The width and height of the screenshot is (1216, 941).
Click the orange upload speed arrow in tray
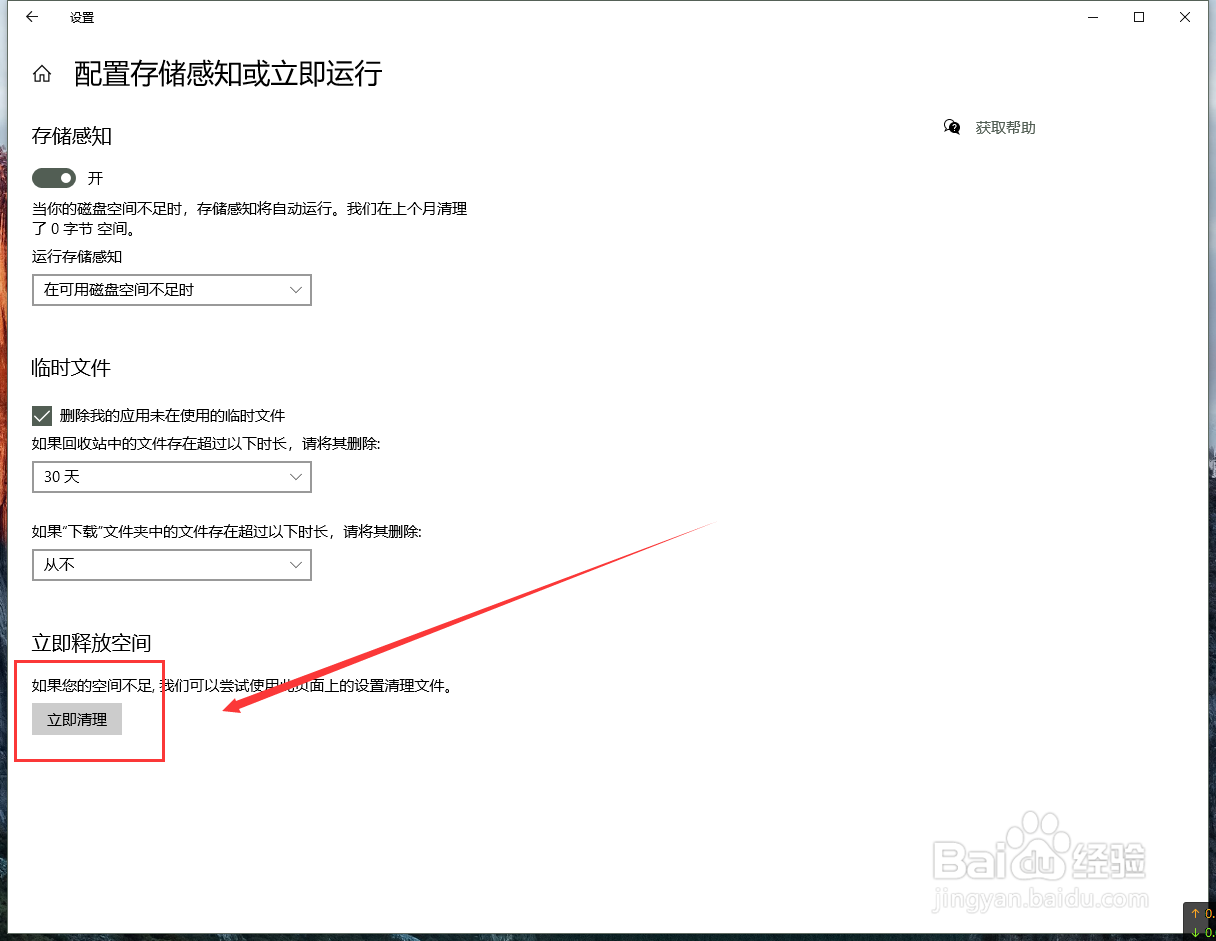(1193, 913)
